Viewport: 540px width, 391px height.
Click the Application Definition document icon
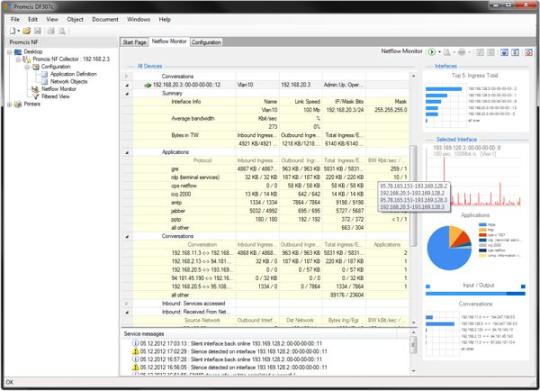click(x=45, y=74)
